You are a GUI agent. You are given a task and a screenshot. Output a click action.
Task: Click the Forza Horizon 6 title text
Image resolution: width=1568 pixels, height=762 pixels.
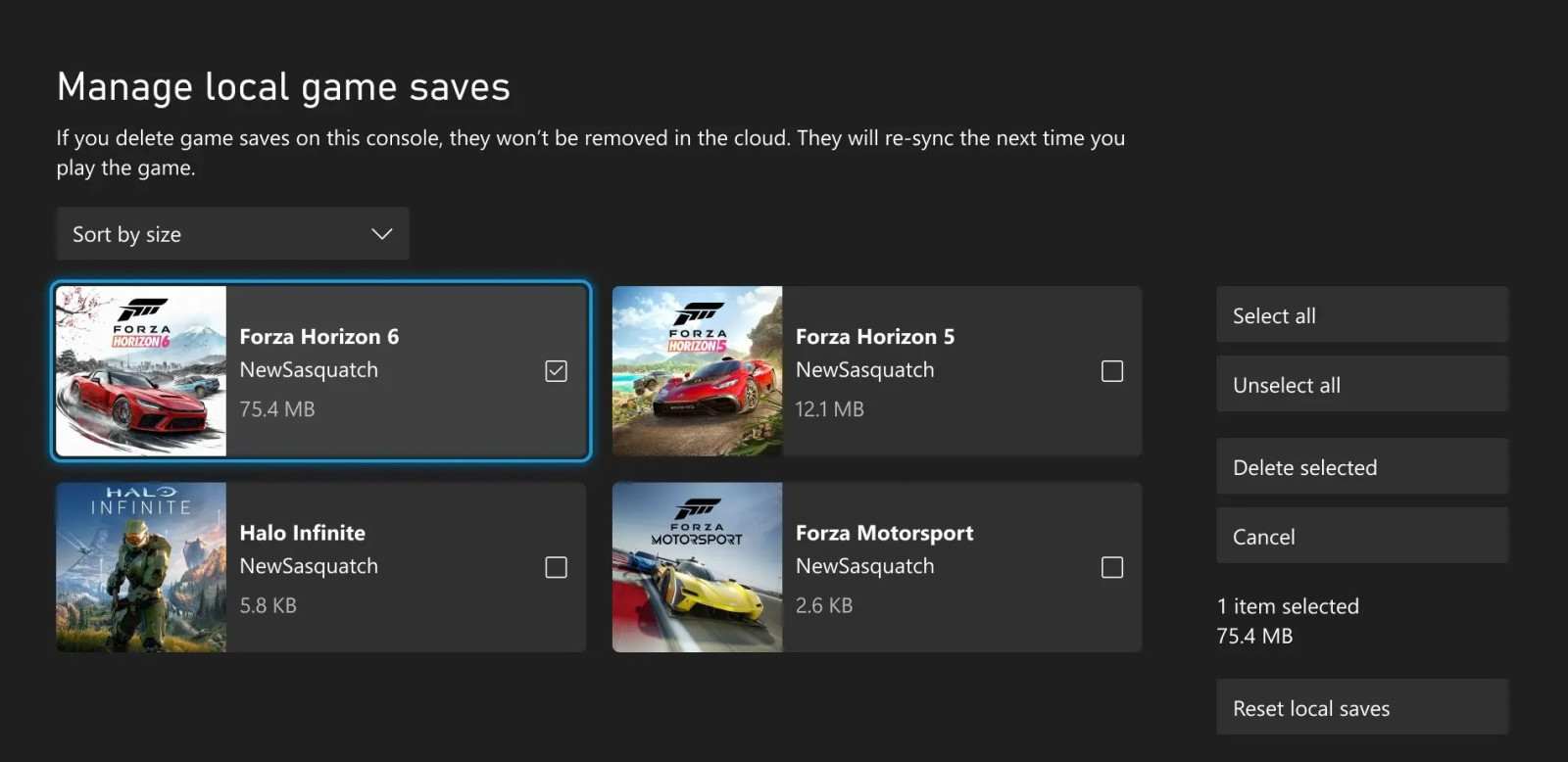coord(319,337)
